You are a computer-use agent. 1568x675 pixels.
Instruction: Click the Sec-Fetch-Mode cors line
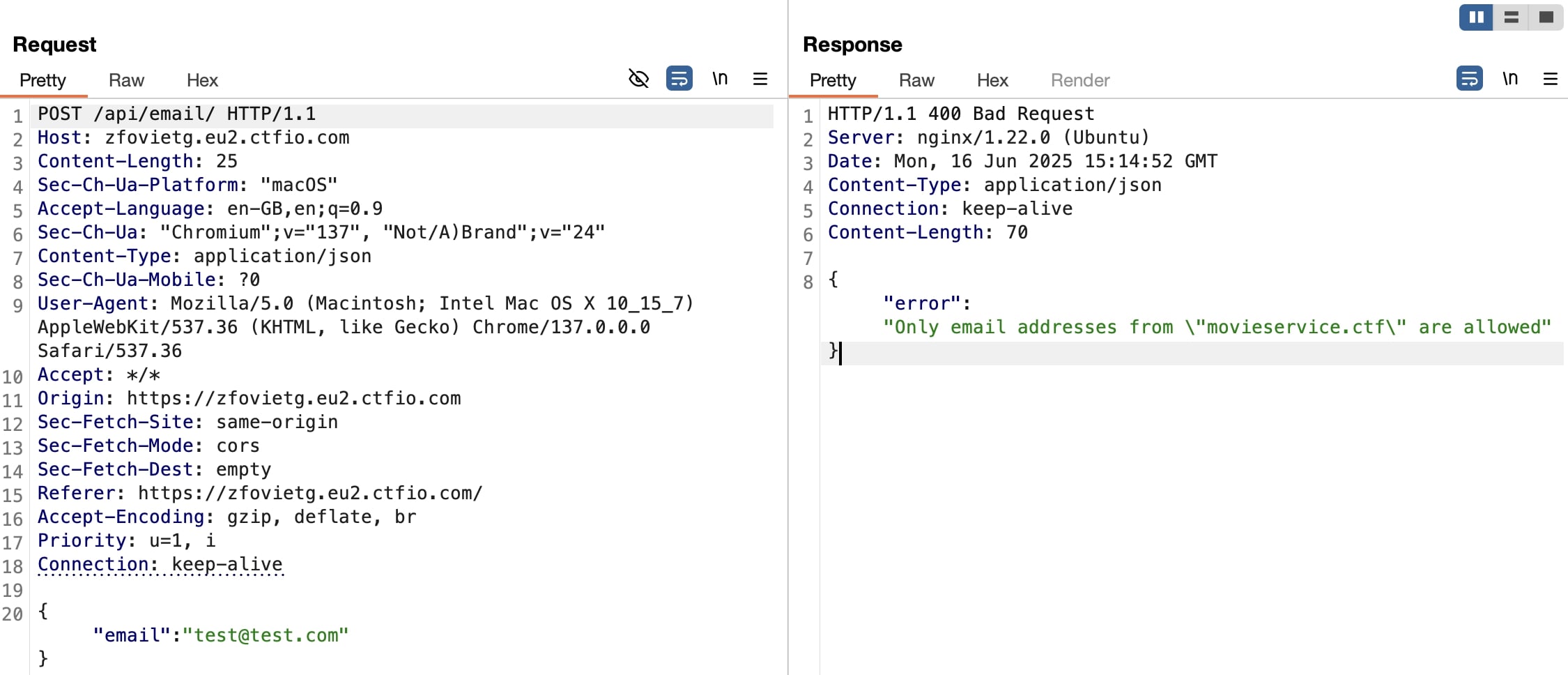pos(148,446)
